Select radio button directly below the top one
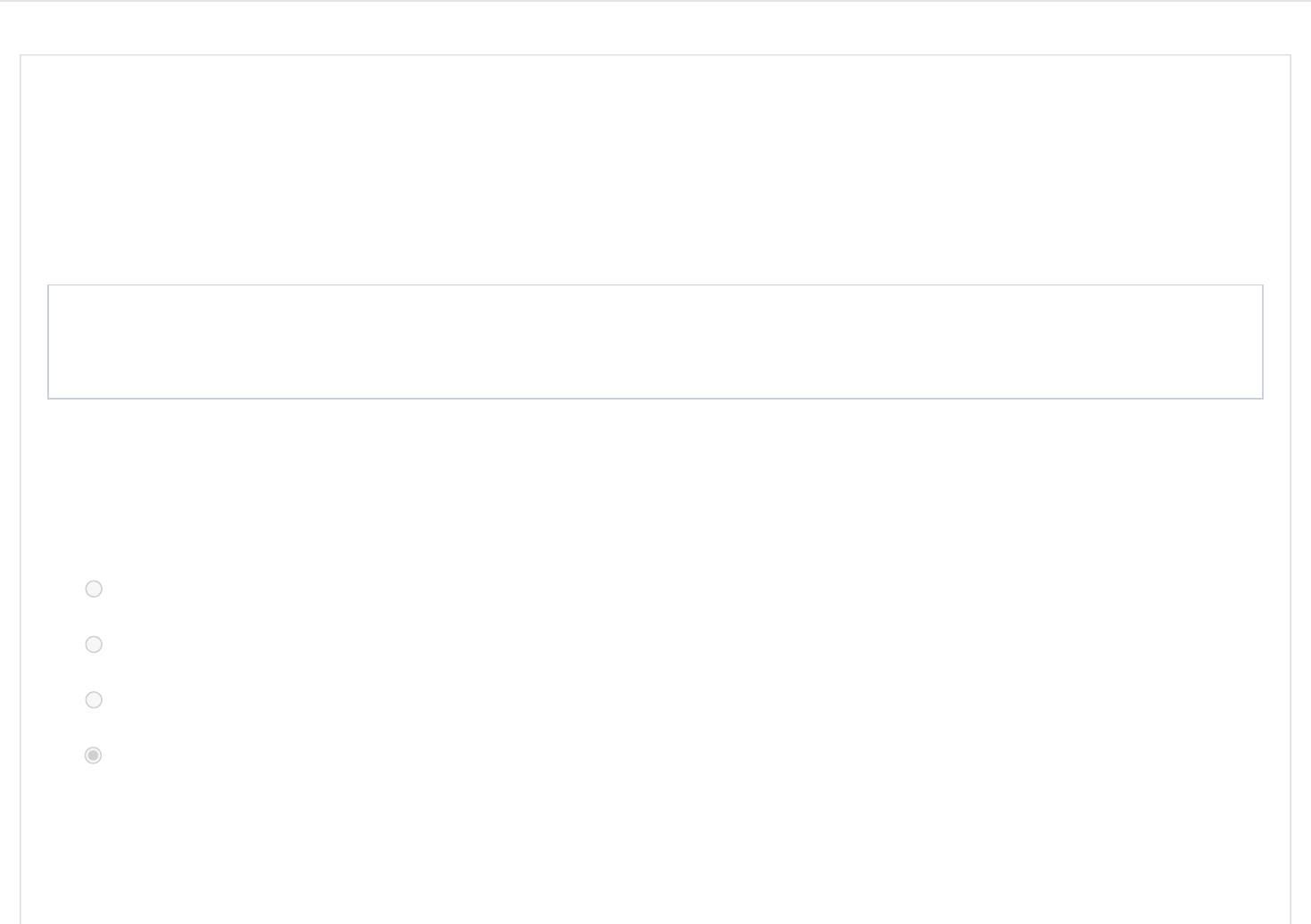Image resolution: width=1311 pixels, height=924 pixels. click(94, 644)
